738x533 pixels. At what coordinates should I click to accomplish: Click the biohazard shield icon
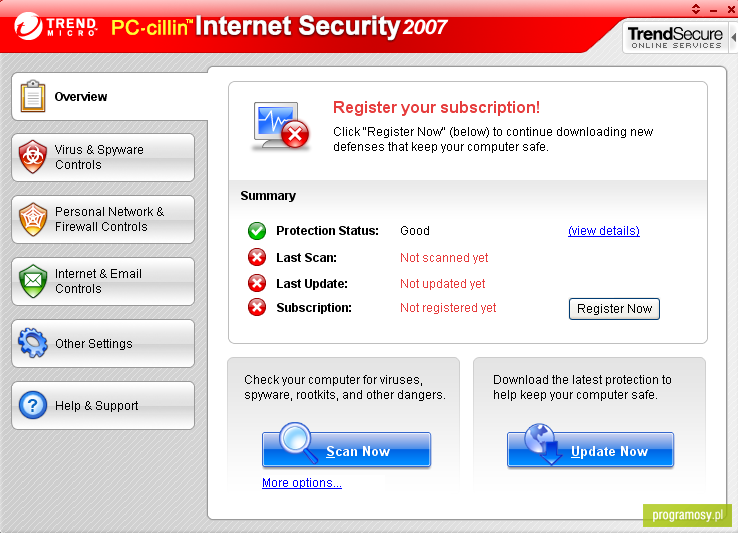32,157
